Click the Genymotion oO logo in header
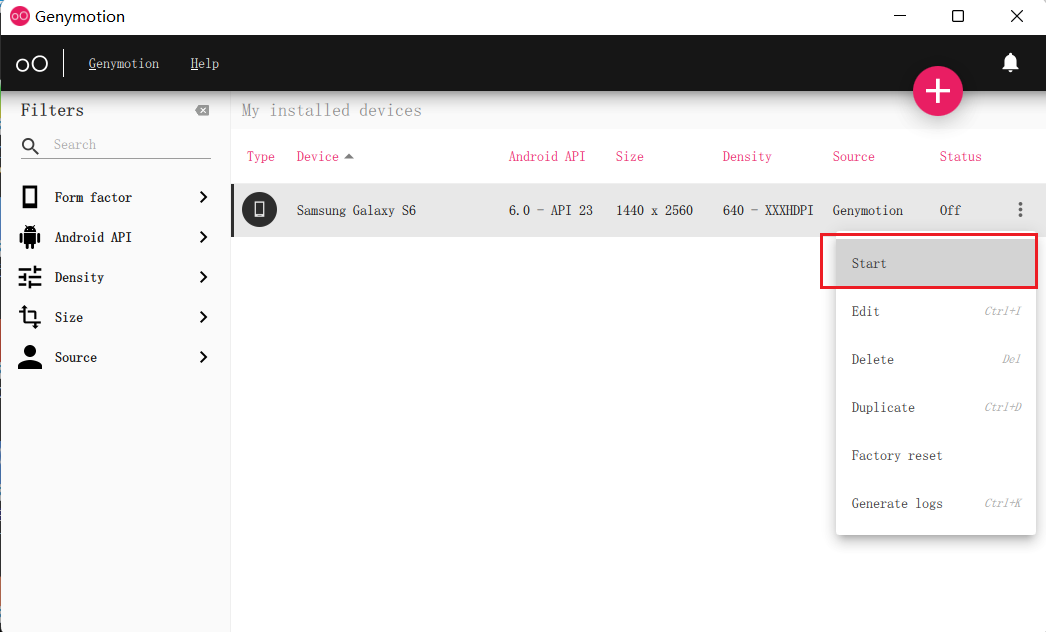This screenshot has height=632, width=1046. 32,63
